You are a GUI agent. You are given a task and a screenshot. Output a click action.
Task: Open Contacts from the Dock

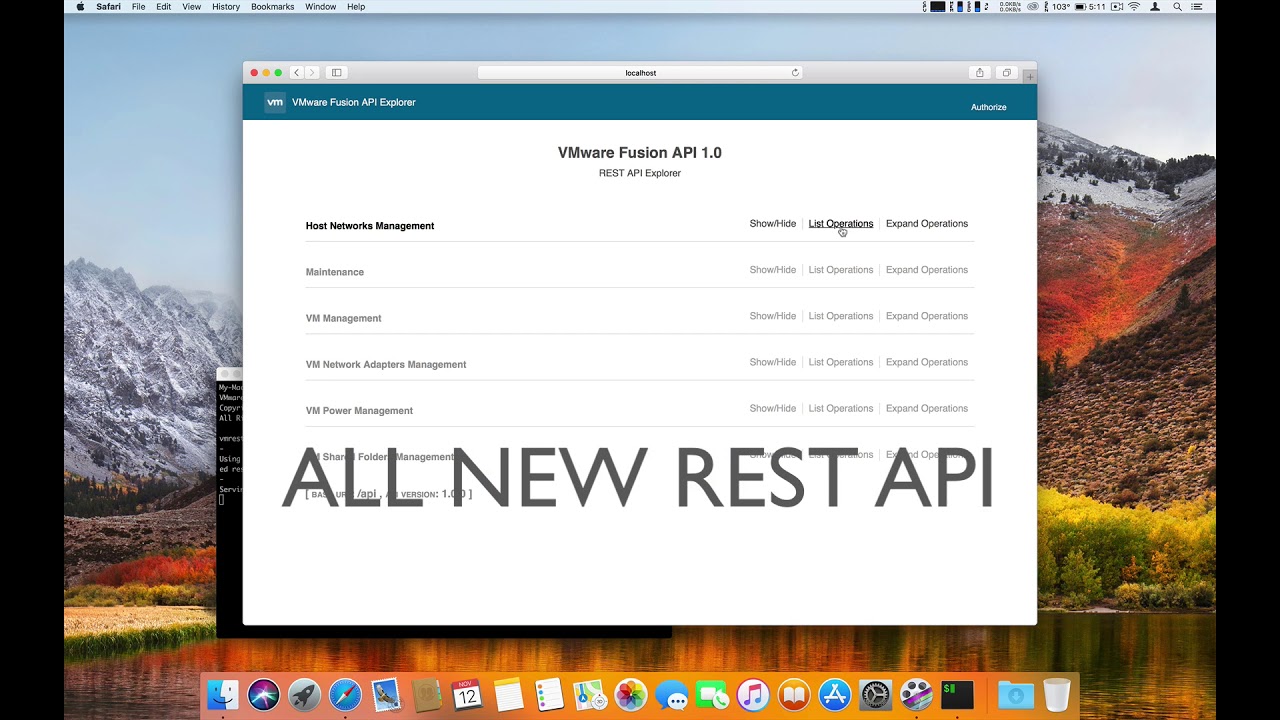(x=426, y=694)
